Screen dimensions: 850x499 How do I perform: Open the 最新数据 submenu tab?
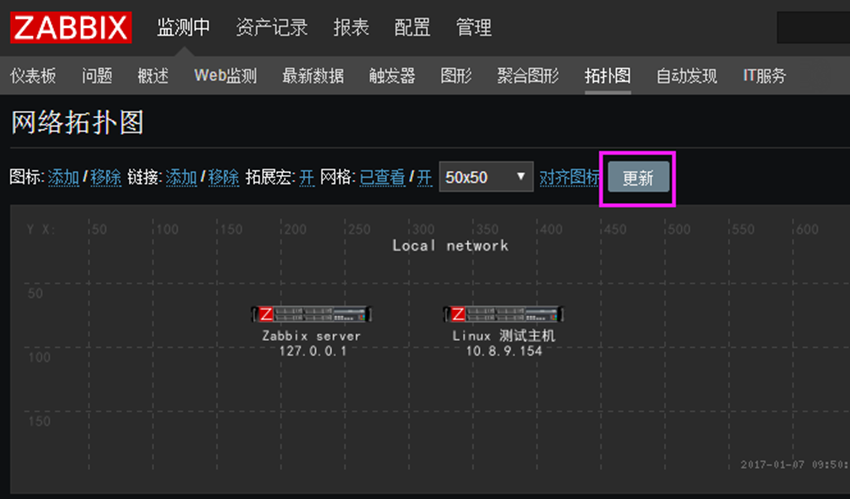pos(313,75)
